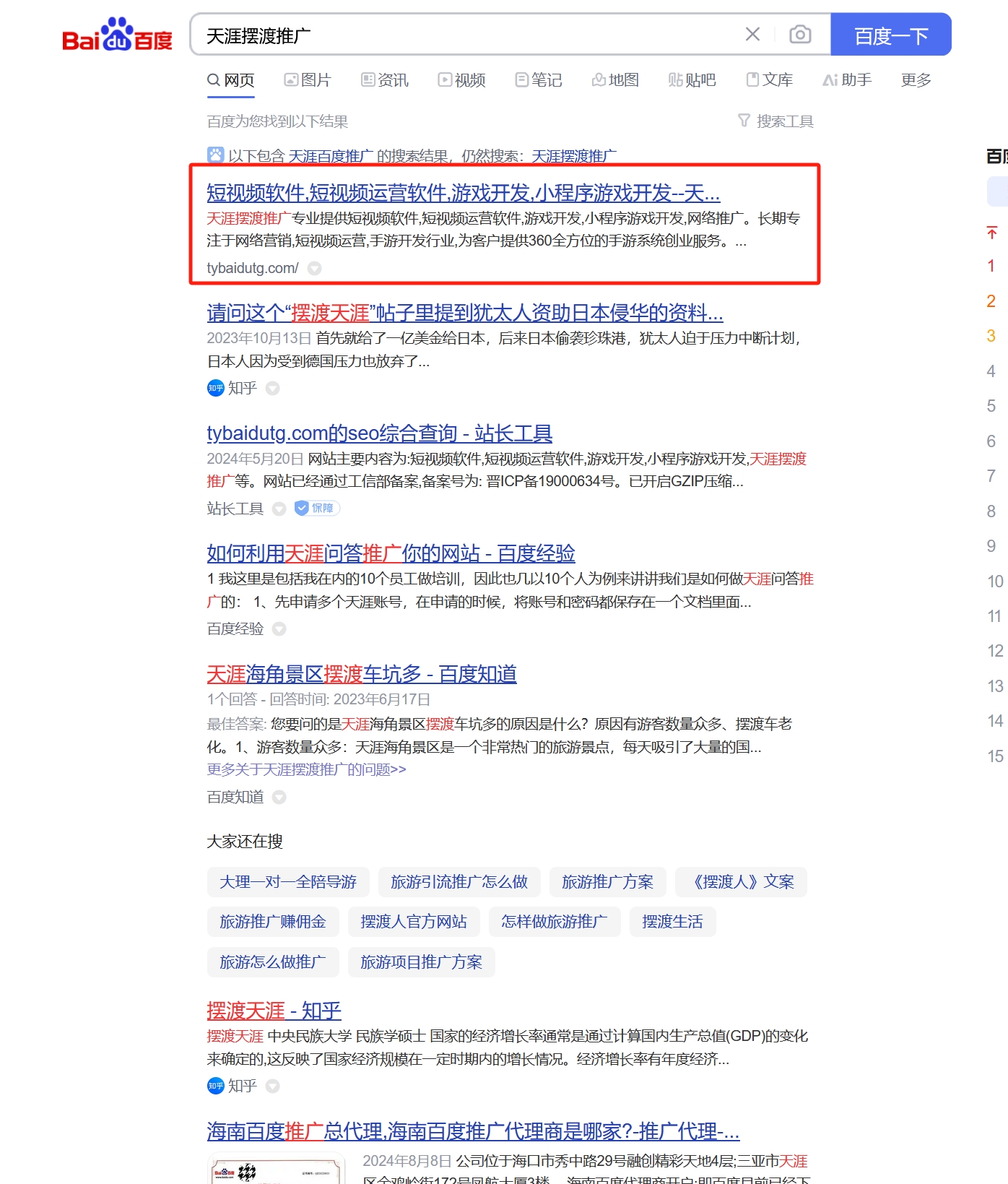Select the 网页 tab
1008x1184 pixels.
point(231,79)
